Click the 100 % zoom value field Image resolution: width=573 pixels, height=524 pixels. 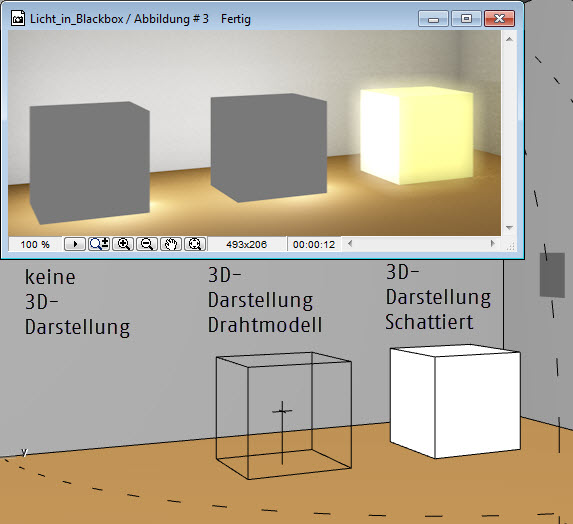click(x=35, y=244)
